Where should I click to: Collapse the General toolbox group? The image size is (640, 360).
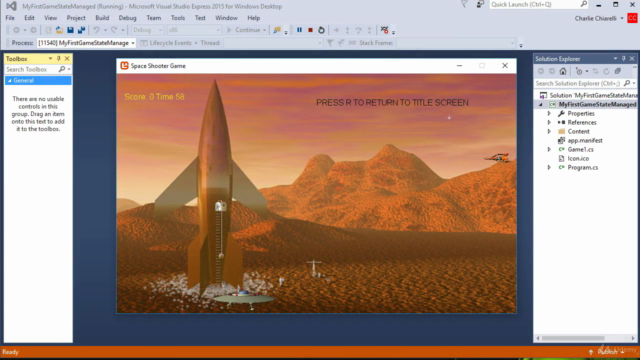tap(9, 81)
